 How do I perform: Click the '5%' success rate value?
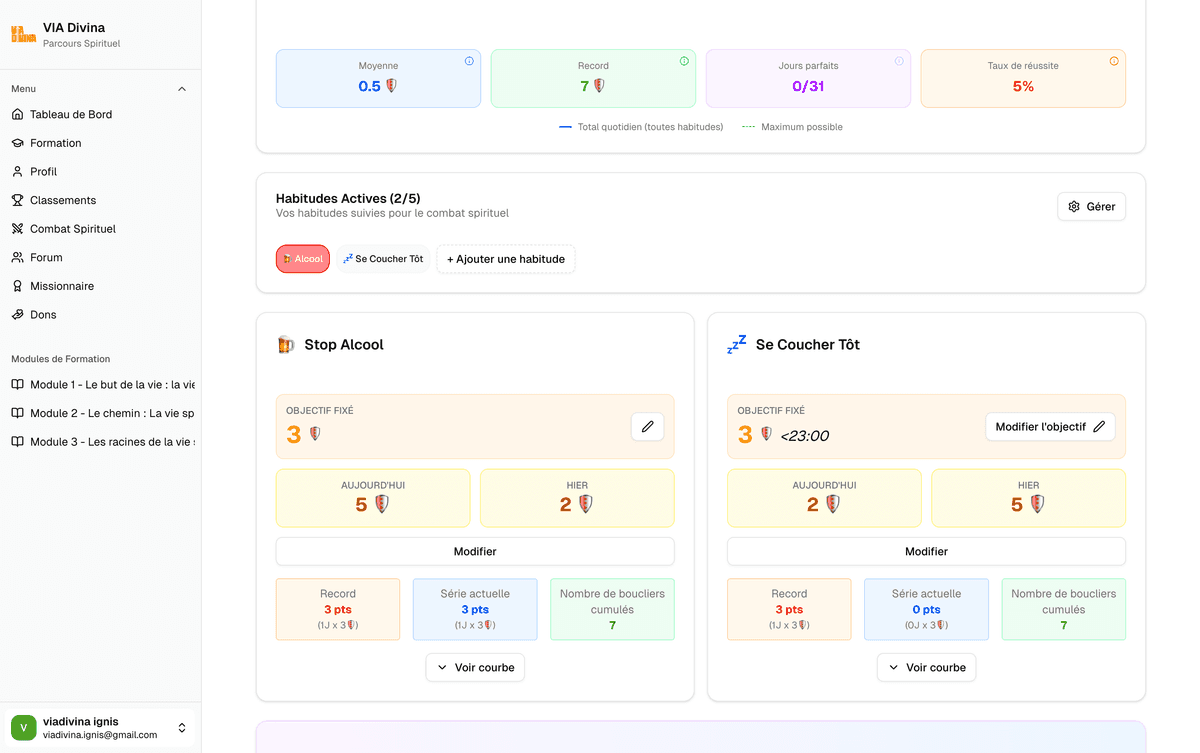(x=1023, y=86)
